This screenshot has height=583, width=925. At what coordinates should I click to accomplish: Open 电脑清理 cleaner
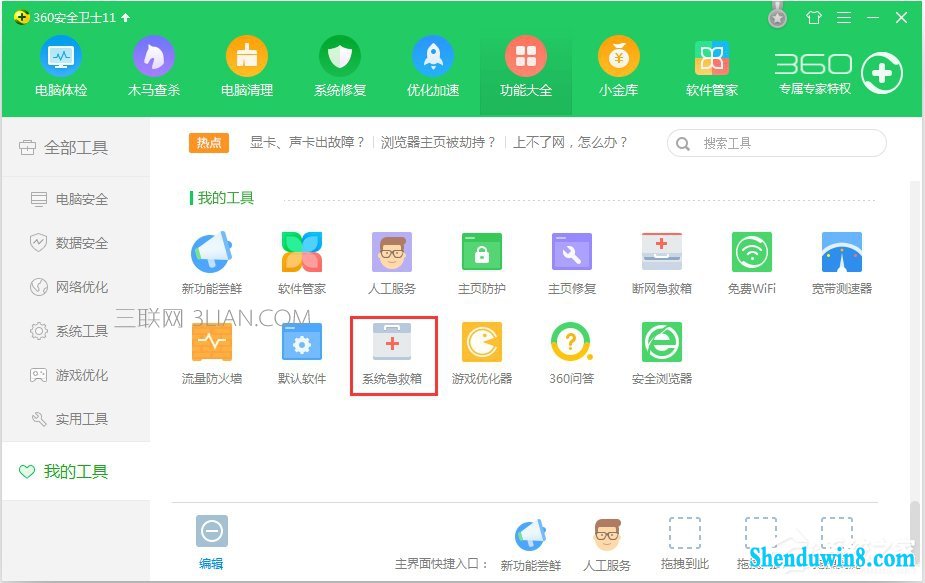pos(247,67)
